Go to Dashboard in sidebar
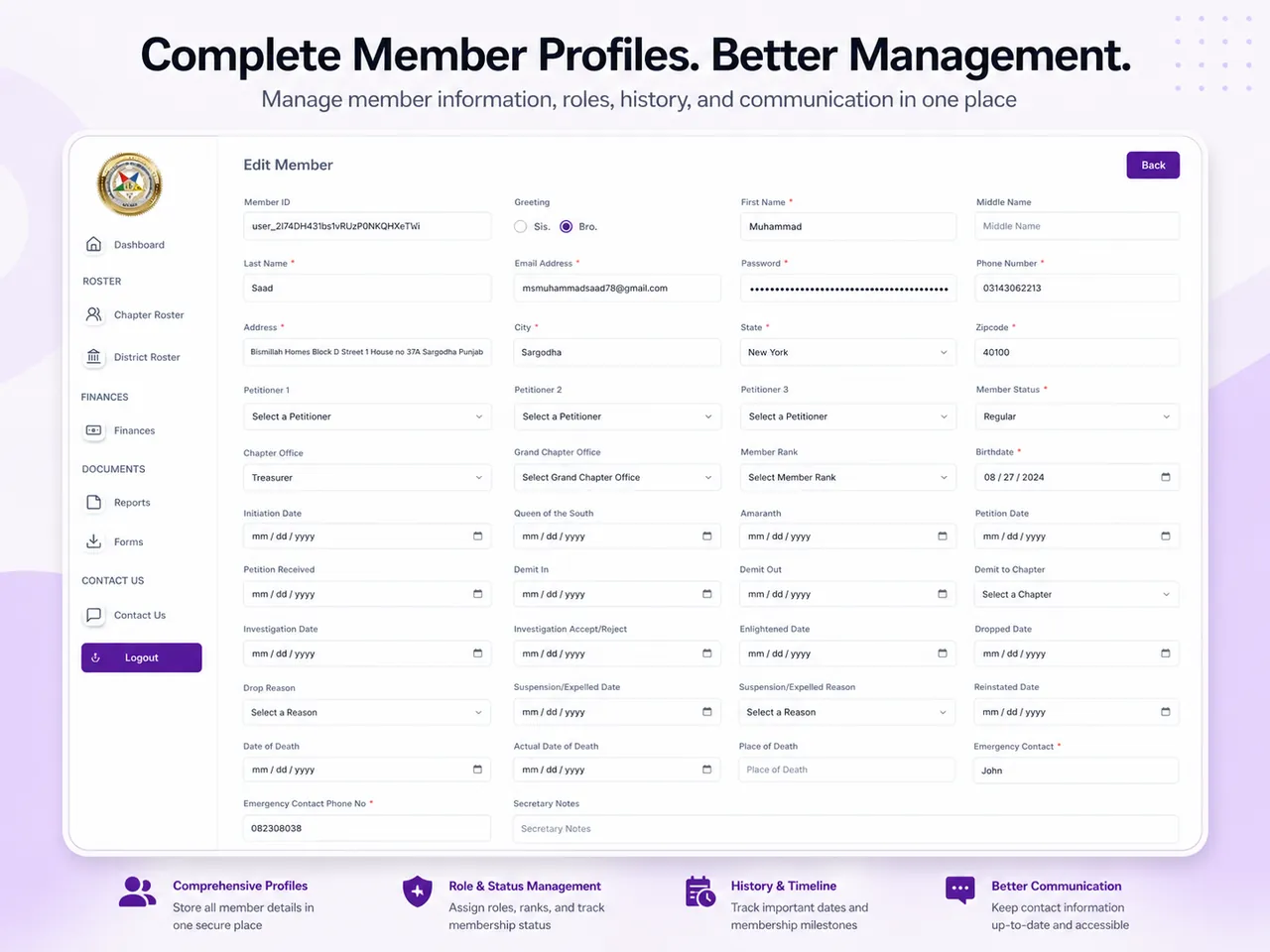This screenshot has width=1270, height=952. click(139, 245)
